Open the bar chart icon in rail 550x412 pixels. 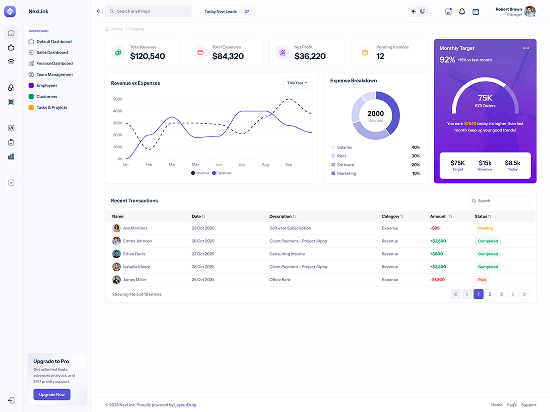coord(11,156)
